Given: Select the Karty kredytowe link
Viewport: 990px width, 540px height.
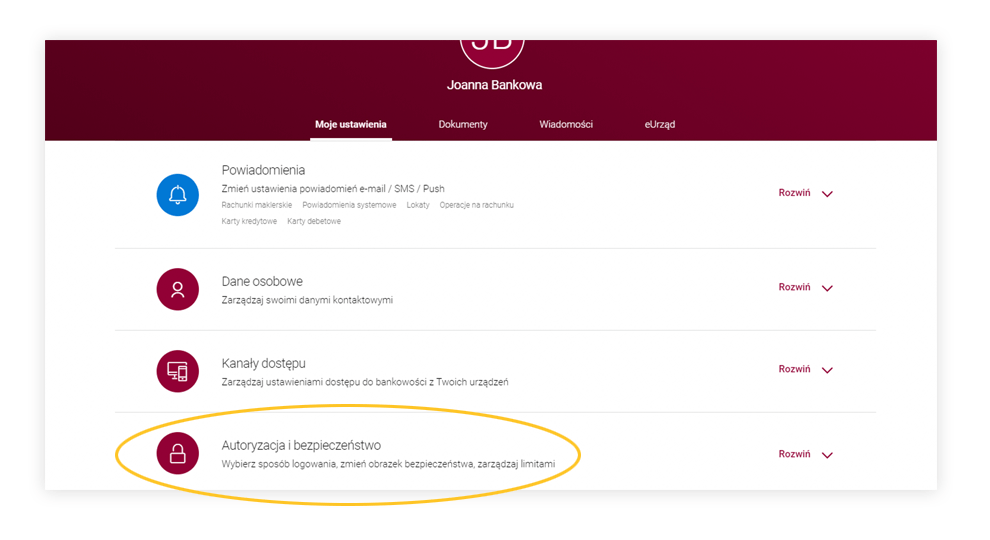Looking at the screenshot, I should (x=249, y=221).
